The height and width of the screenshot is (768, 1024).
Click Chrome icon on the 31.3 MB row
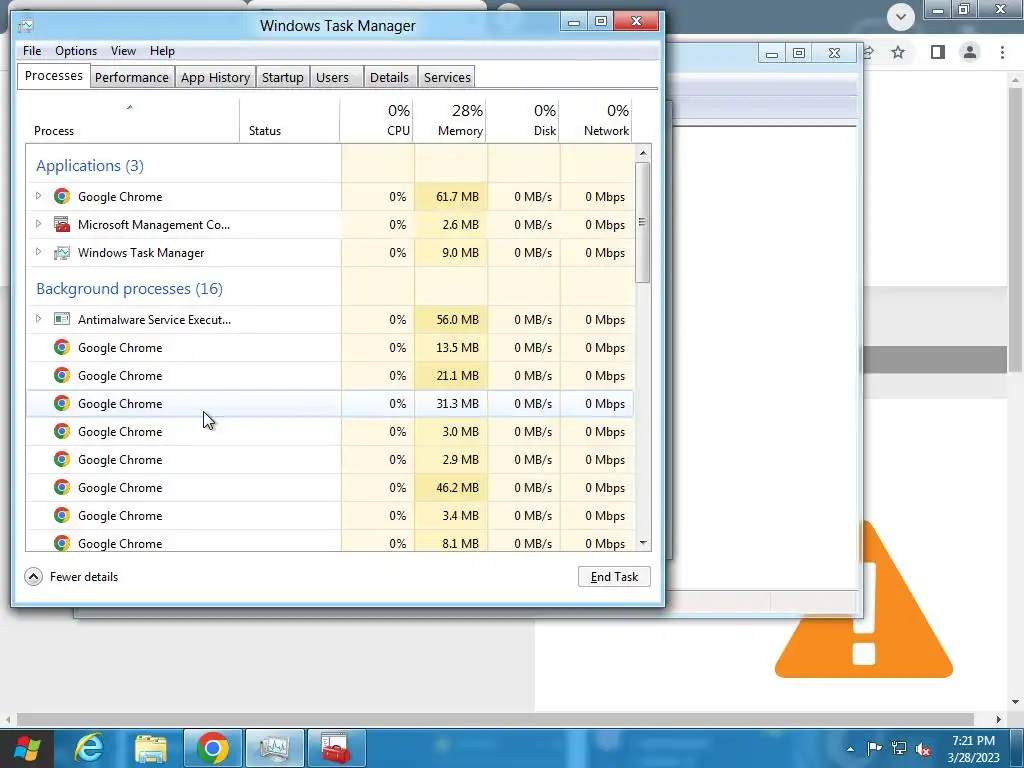click(x=62, y=403)
